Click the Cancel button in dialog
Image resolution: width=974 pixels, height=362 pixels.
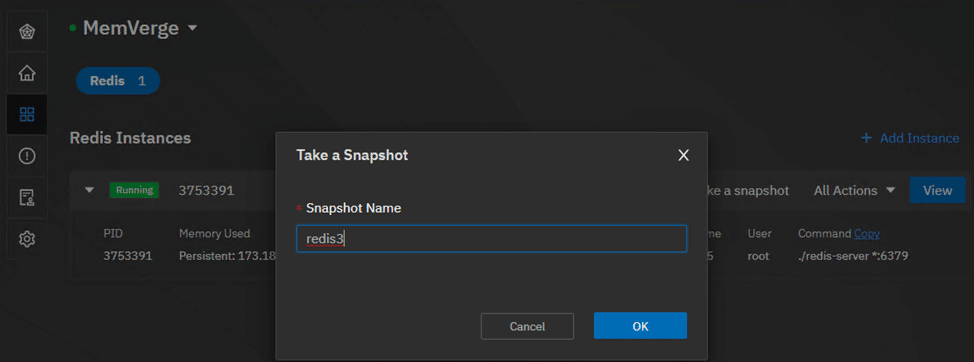(527, 326)
